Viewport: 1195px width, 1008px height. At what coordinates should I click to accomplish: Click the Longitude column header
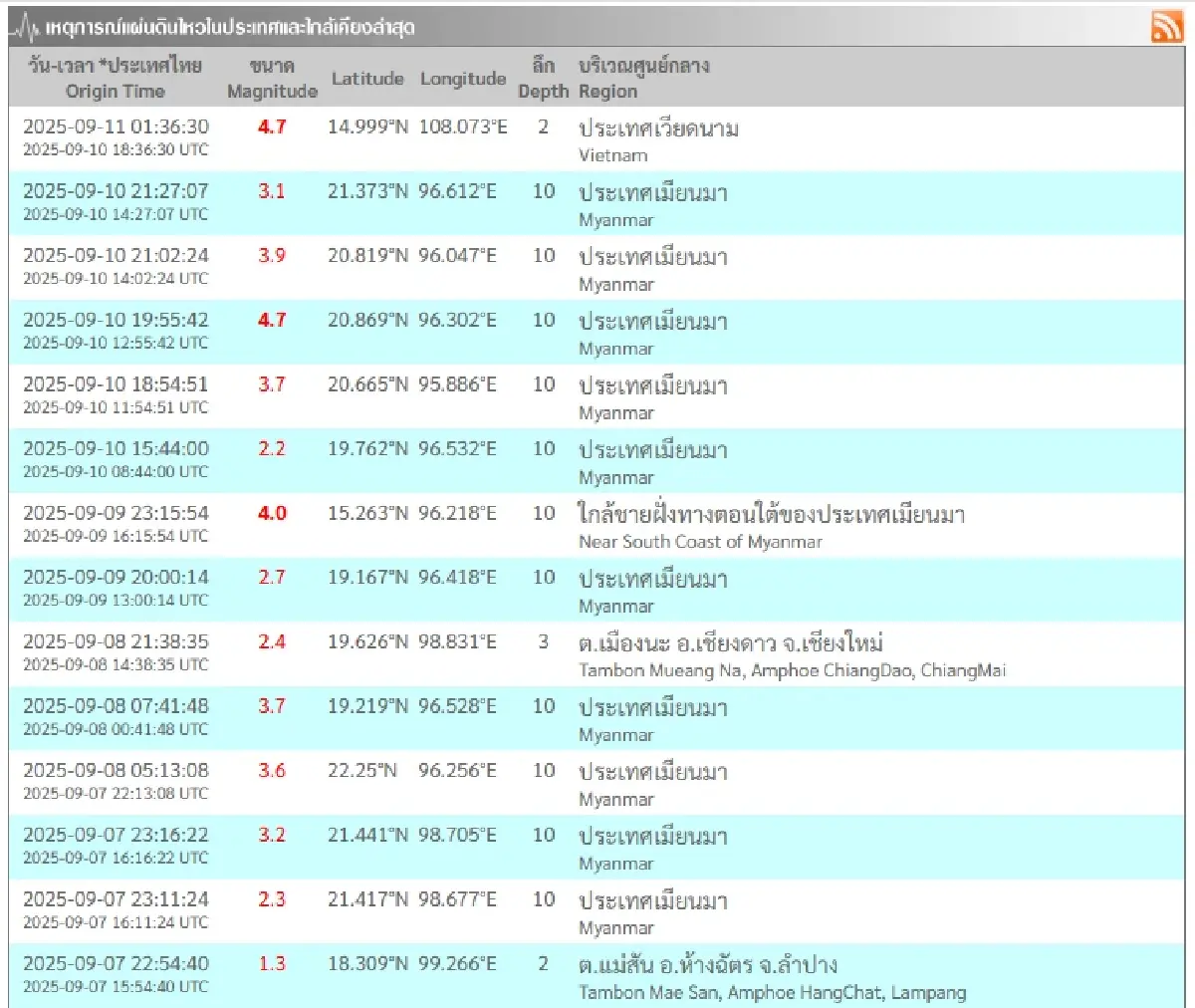pyautogui.click(x=462, y=80)
